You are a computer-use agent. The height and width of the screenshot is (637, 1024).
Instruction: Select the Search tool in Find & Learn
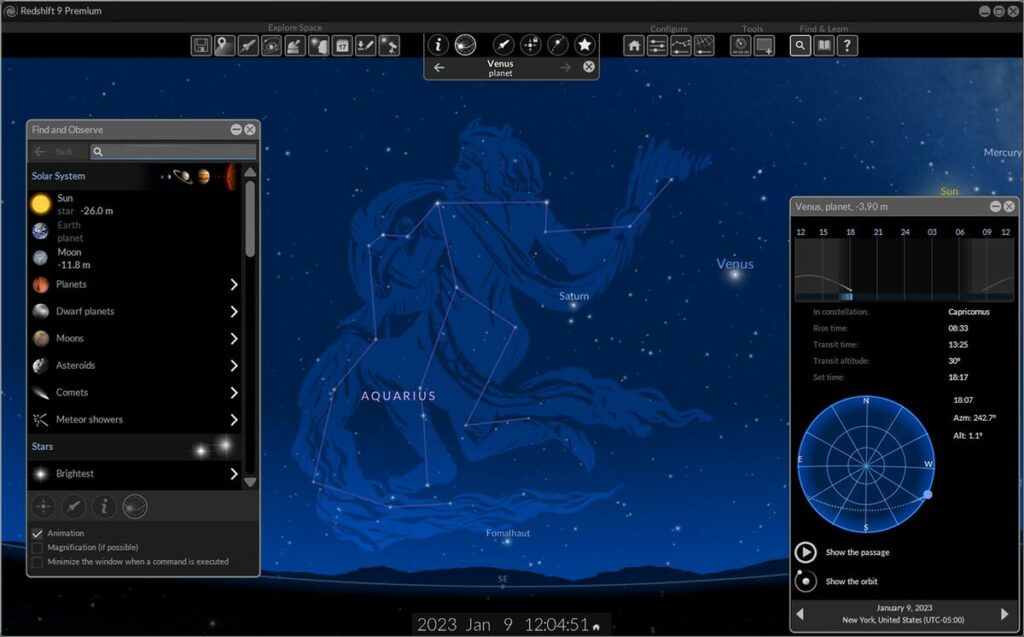[799, 45]
